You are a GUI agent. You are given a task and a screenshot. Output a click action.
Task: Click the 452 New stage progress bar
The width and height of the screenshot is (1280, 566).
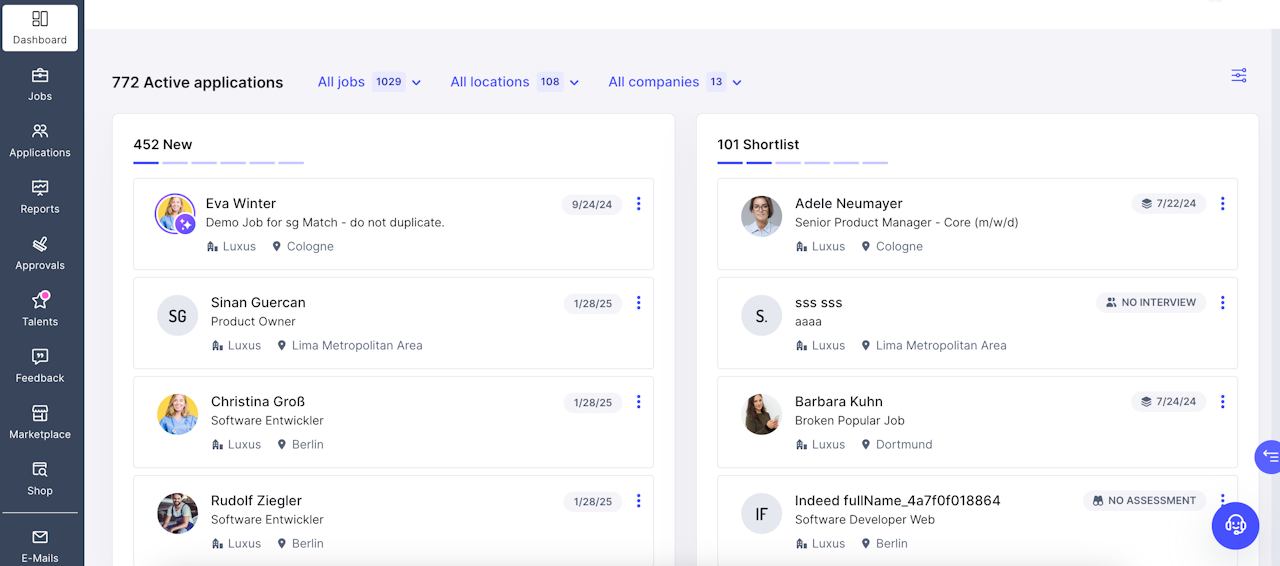(218, 162)
